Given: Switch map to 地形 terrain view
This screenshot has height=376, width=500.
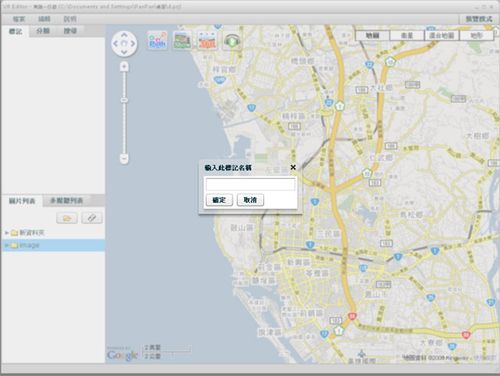Looking at the screenshot, I should click(x=476, y=35).
